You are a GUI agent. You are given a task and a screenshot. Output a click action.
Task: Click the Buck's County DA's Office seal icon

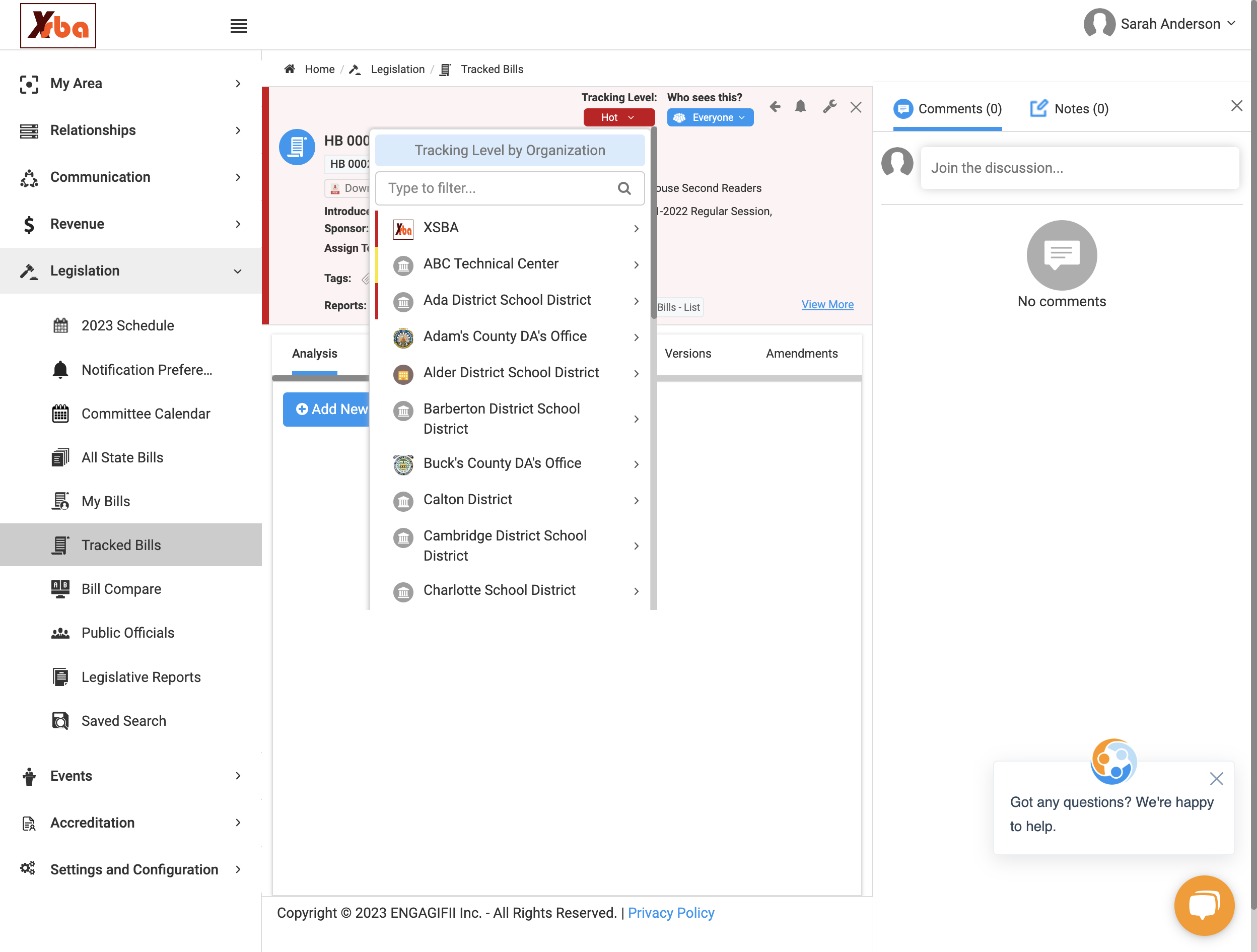[403, 464]
